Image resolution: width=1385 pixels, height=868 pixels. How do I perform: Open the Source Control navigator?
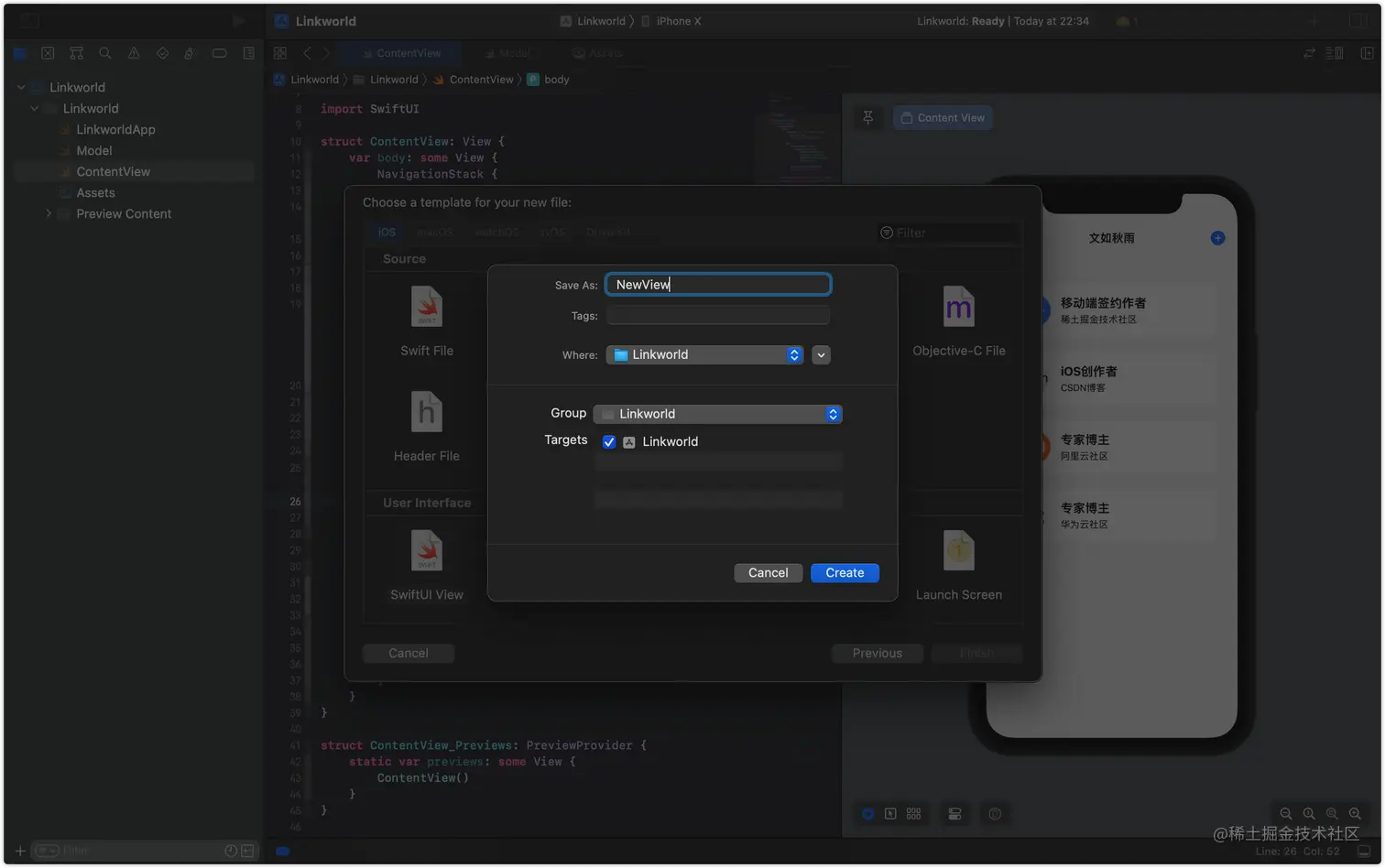click(48, 53)
